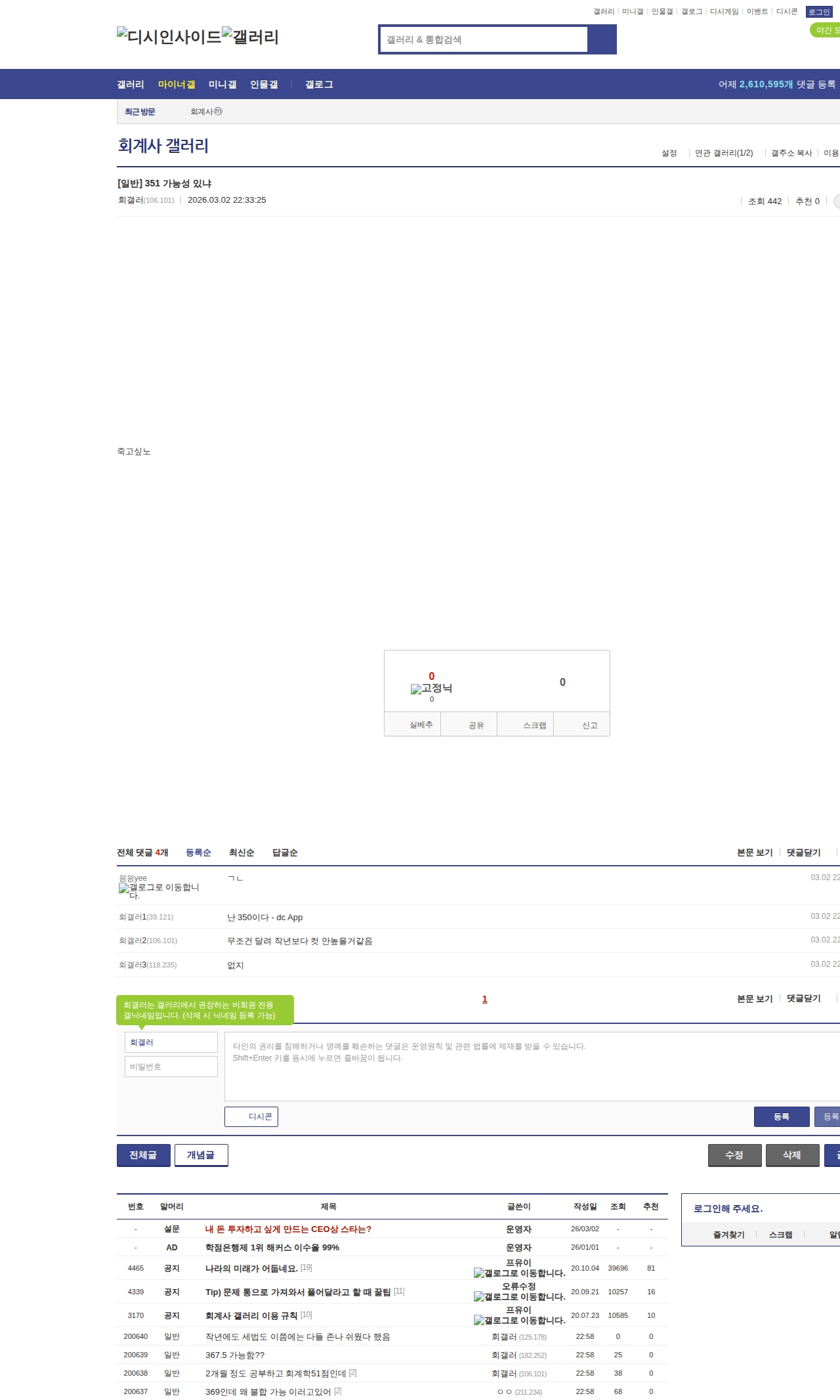Screen dimensions: 840x1400
Task: Open the 갤로그 item in the blue navigation bar
Action: point(319,84)
